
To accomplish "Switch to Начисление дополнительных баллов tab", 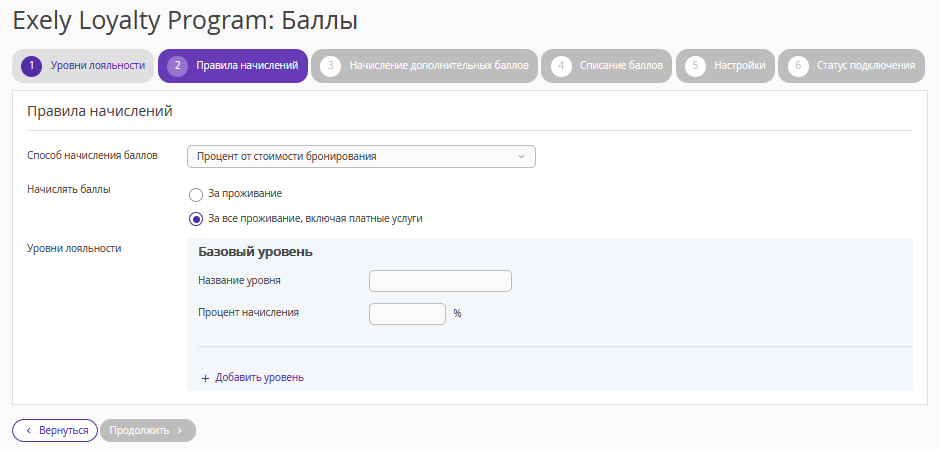I will (x=424, y=66).
